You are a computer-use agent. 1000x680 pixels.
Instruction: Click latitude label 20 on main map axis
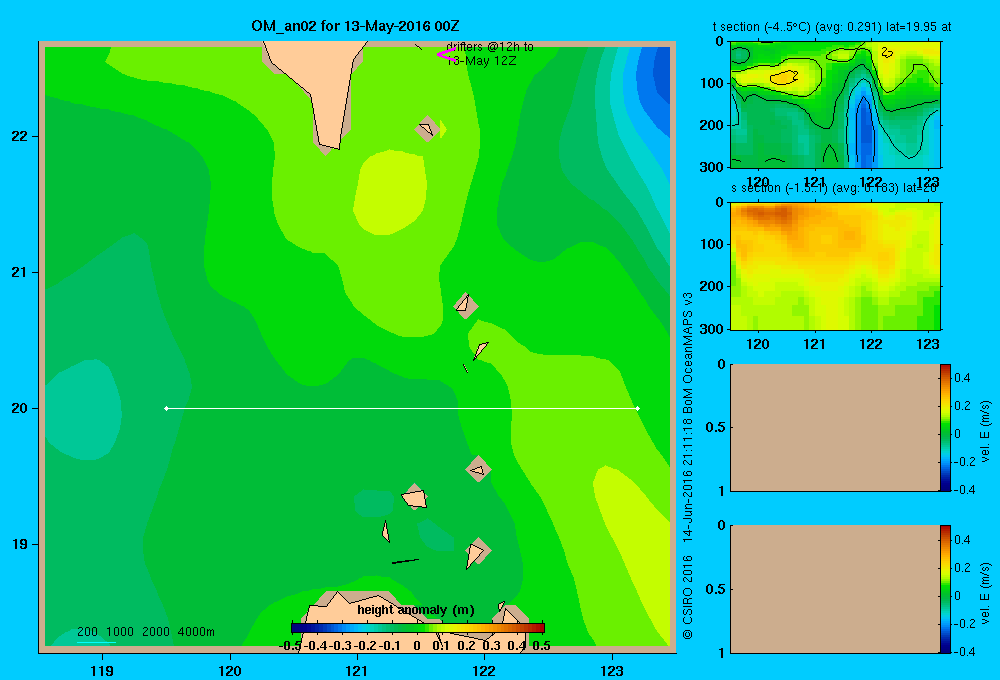(x=19, y=408)
